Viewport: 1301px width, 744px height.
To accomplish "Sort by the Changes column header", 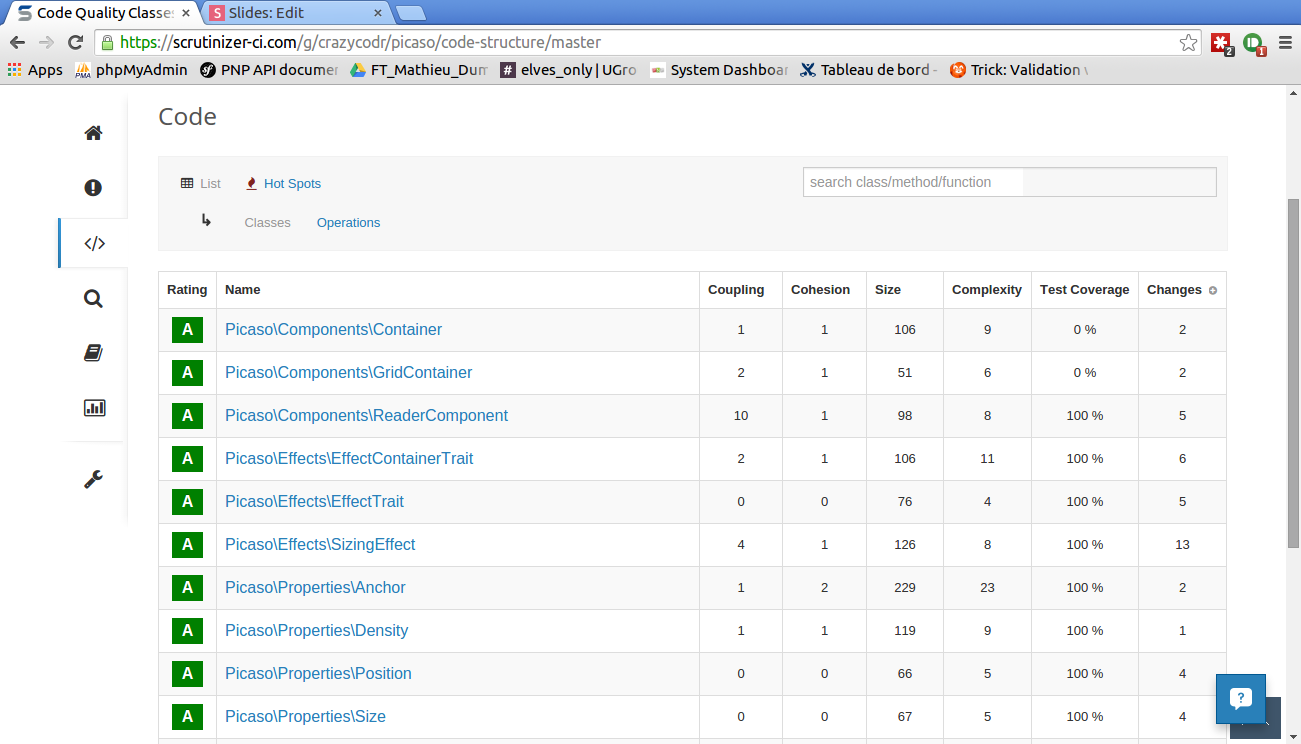I will (1174, 290).
